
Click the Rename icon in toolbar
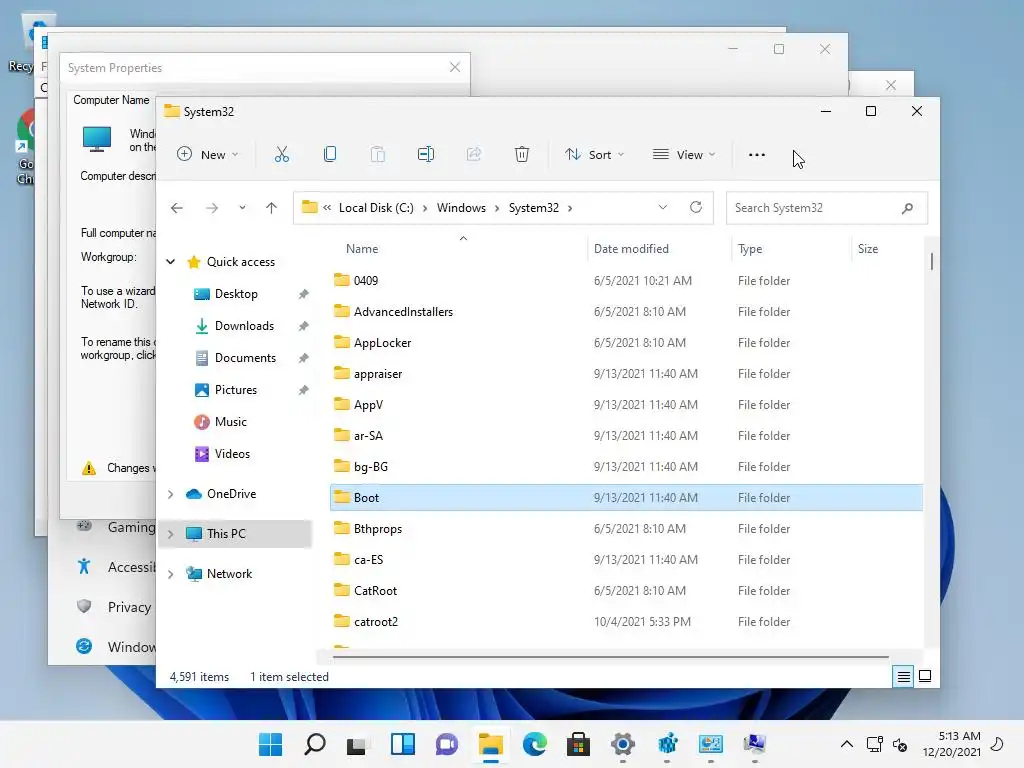click(426, 155)
